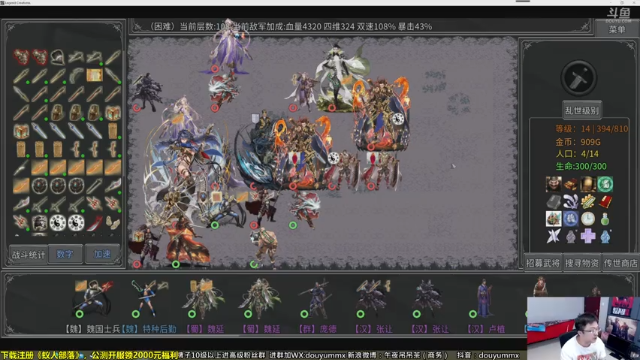Select the clock icon

click(588, 219)
